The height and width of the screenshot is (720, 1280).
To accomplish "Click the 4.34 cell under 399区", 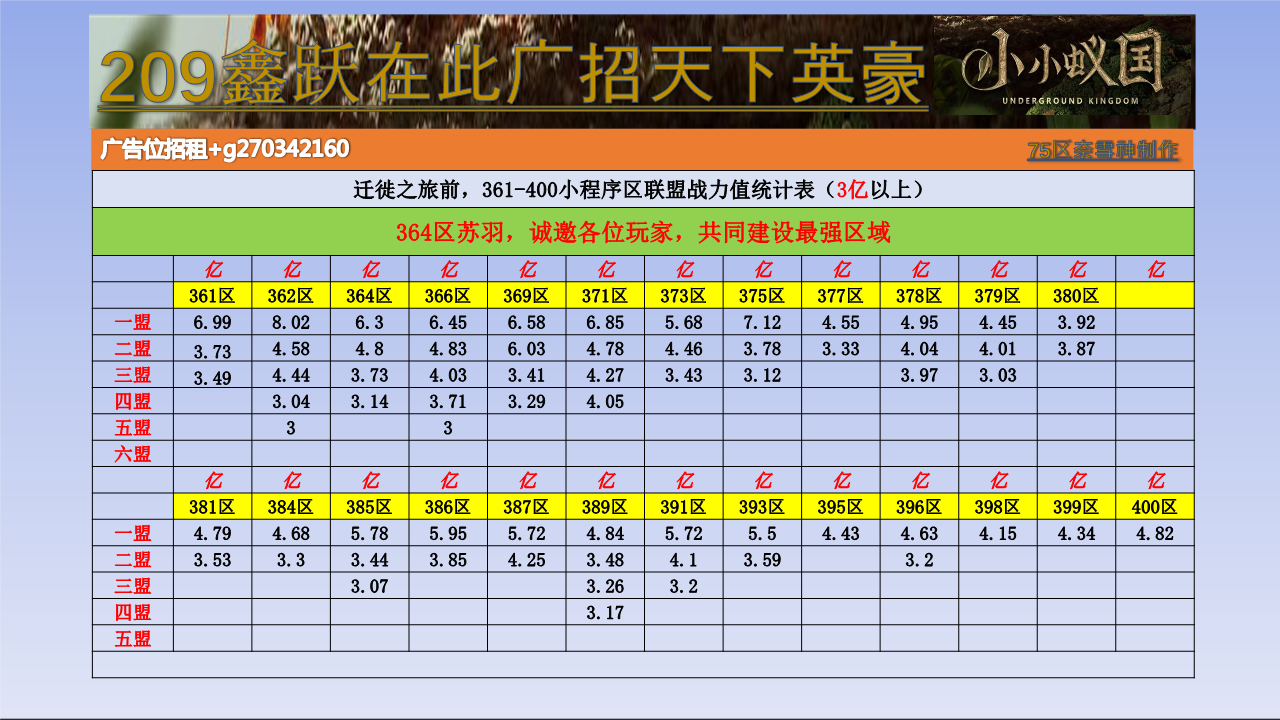I will (x=1076, y=534).
